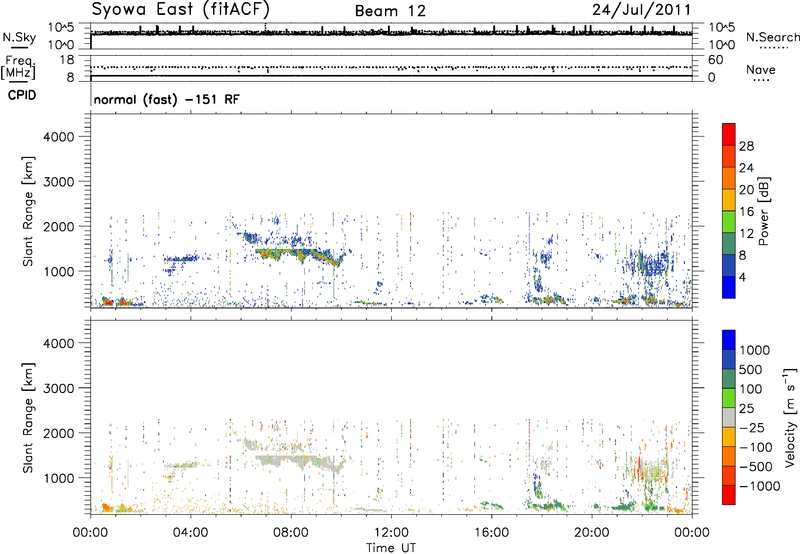
Task: Select the '28' Power colorbar label
Action: (x=746, y=146)
